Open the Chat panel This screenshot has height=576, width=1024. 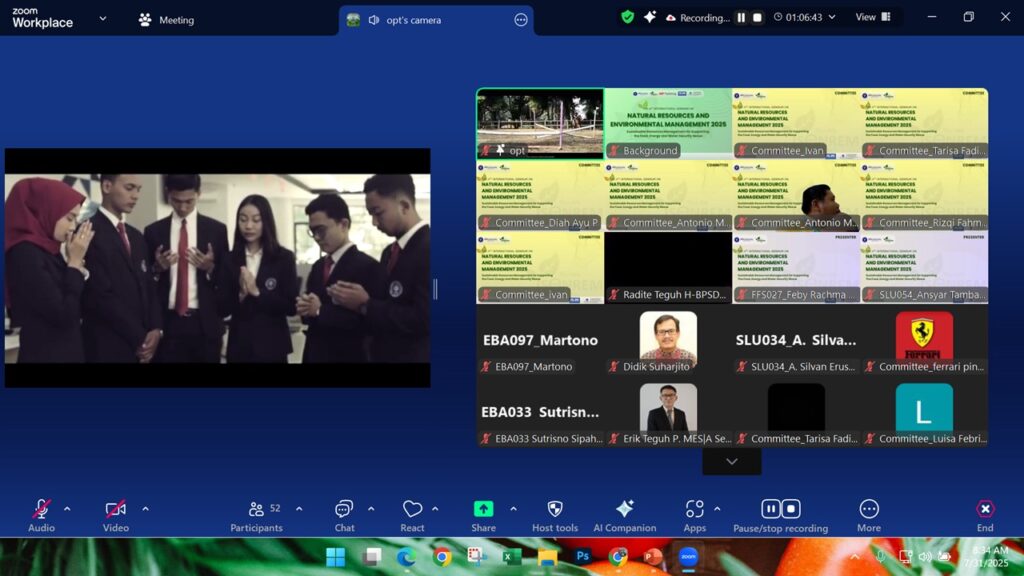344,510
